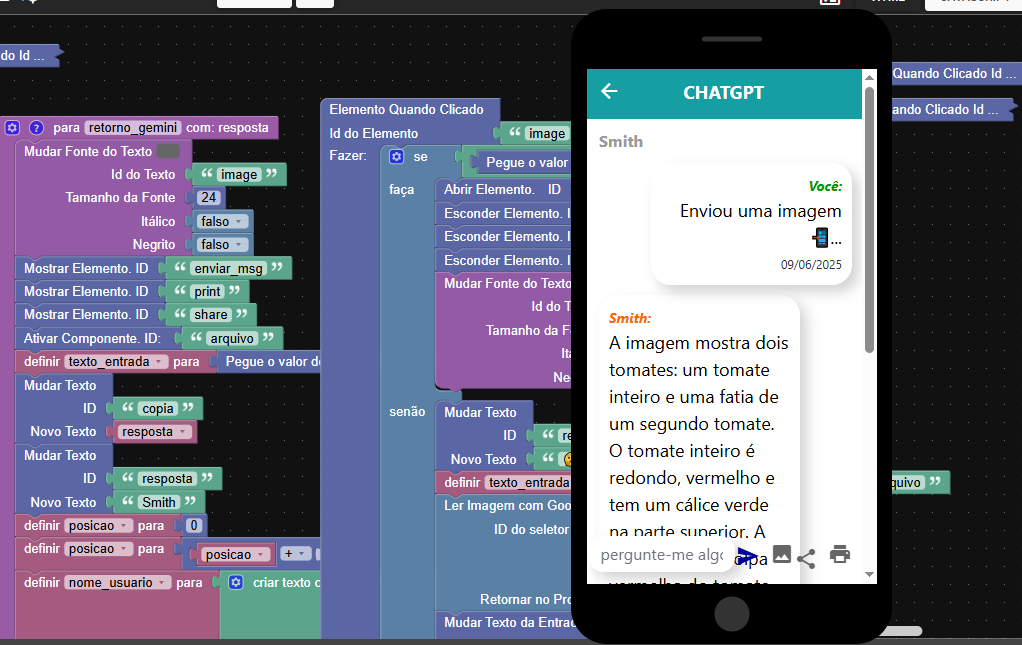This screenshot has width=1022, height=645.
Task: Click the phone preview scroll-up arrow
Action: [869, 77]
